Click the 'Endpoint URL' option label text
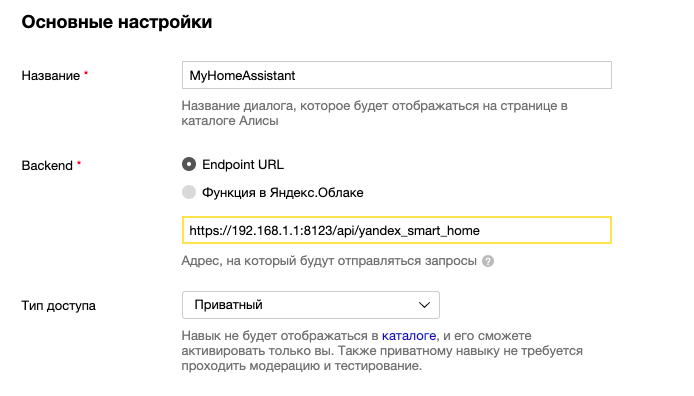 [x=243, y=165]
